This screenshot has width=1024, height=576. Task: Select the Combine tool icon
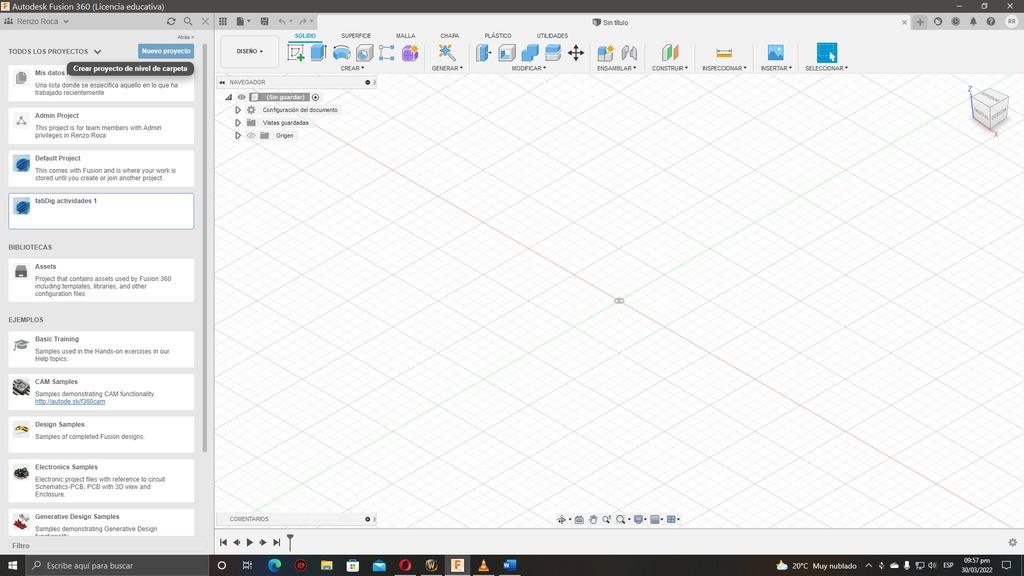point(530,53)
